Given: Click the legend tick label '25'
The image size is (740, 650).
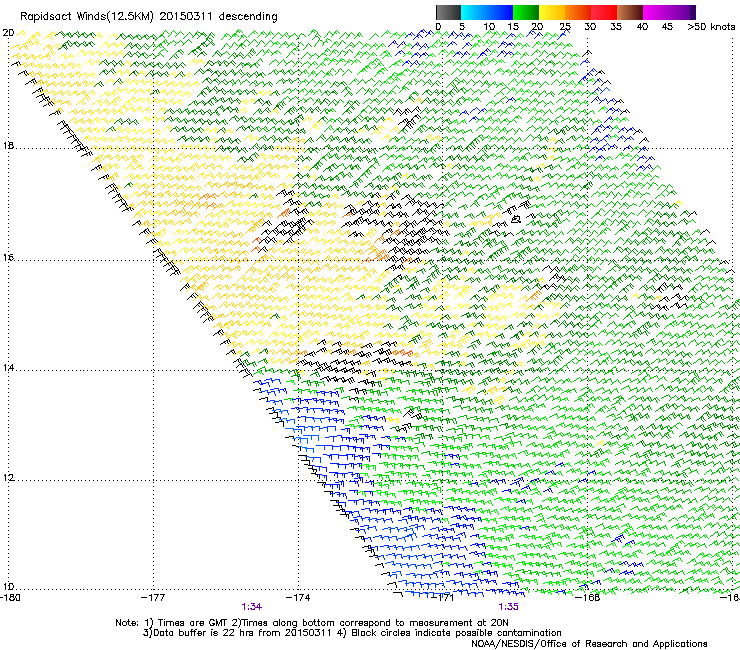Looking at the screenshot, I should pos(565,27).
